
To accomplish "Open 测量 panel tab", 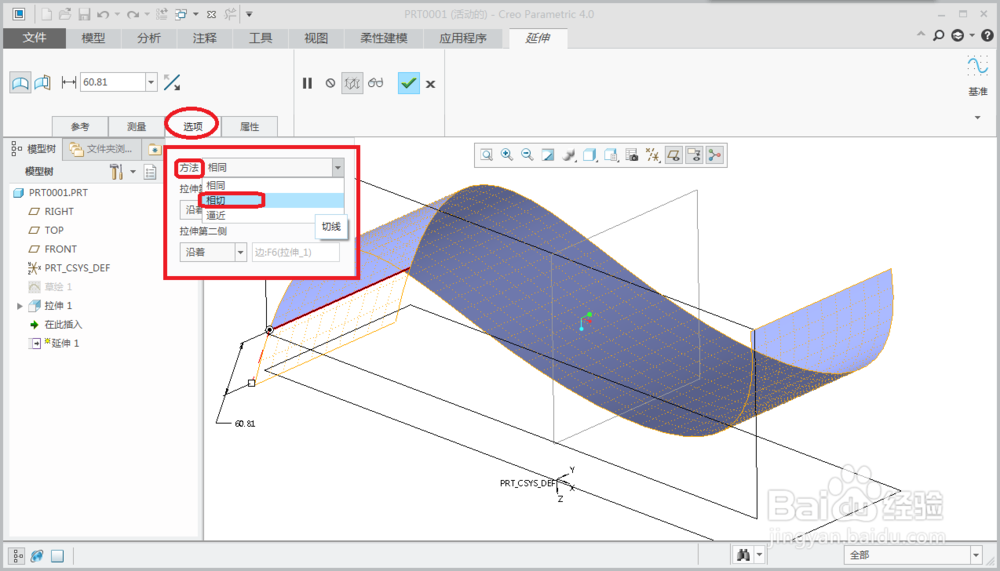I will click(x=136, y=126).
